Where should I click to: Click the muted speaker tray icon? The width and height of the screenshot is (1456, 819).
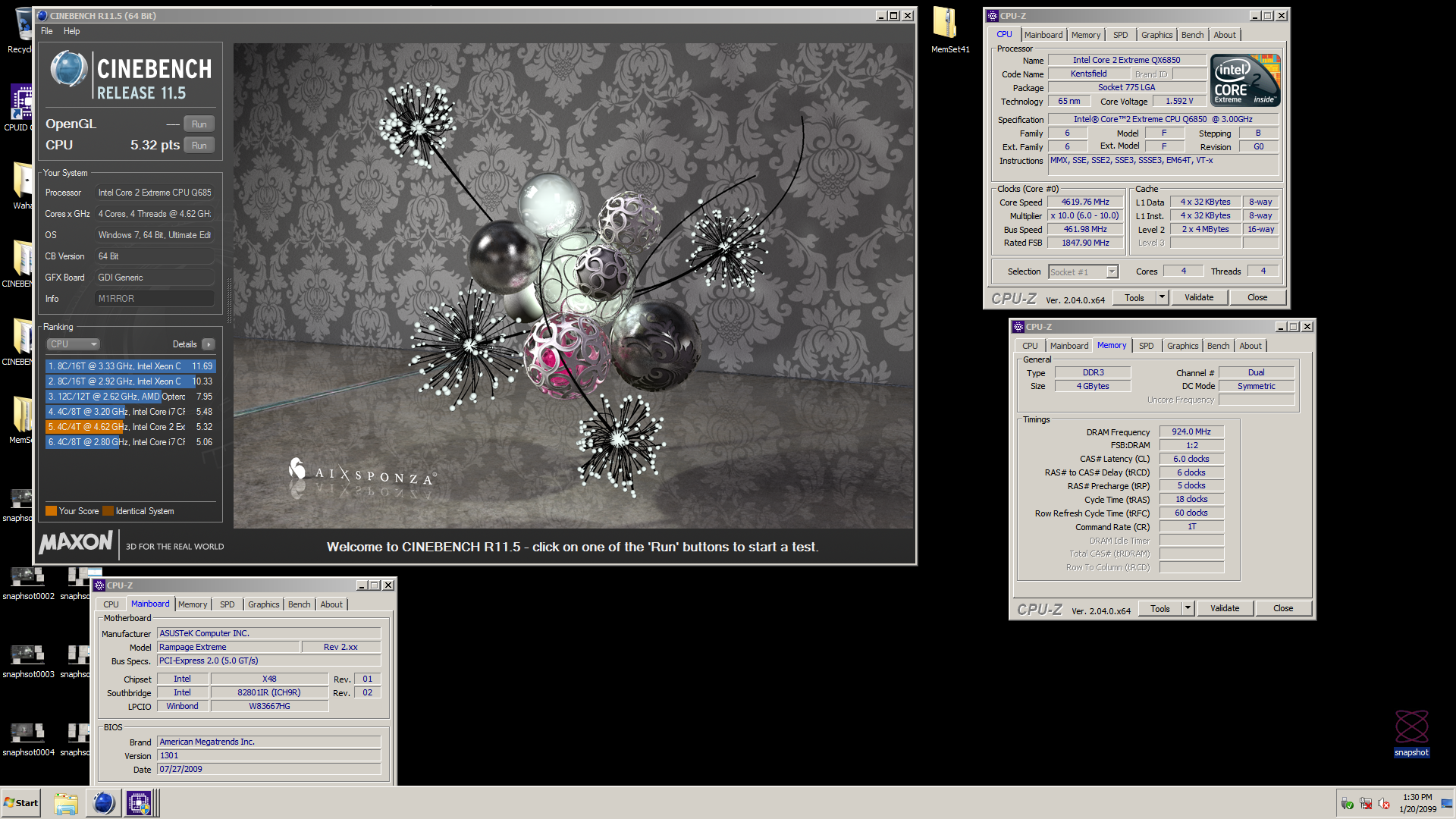coord(1384,804)
